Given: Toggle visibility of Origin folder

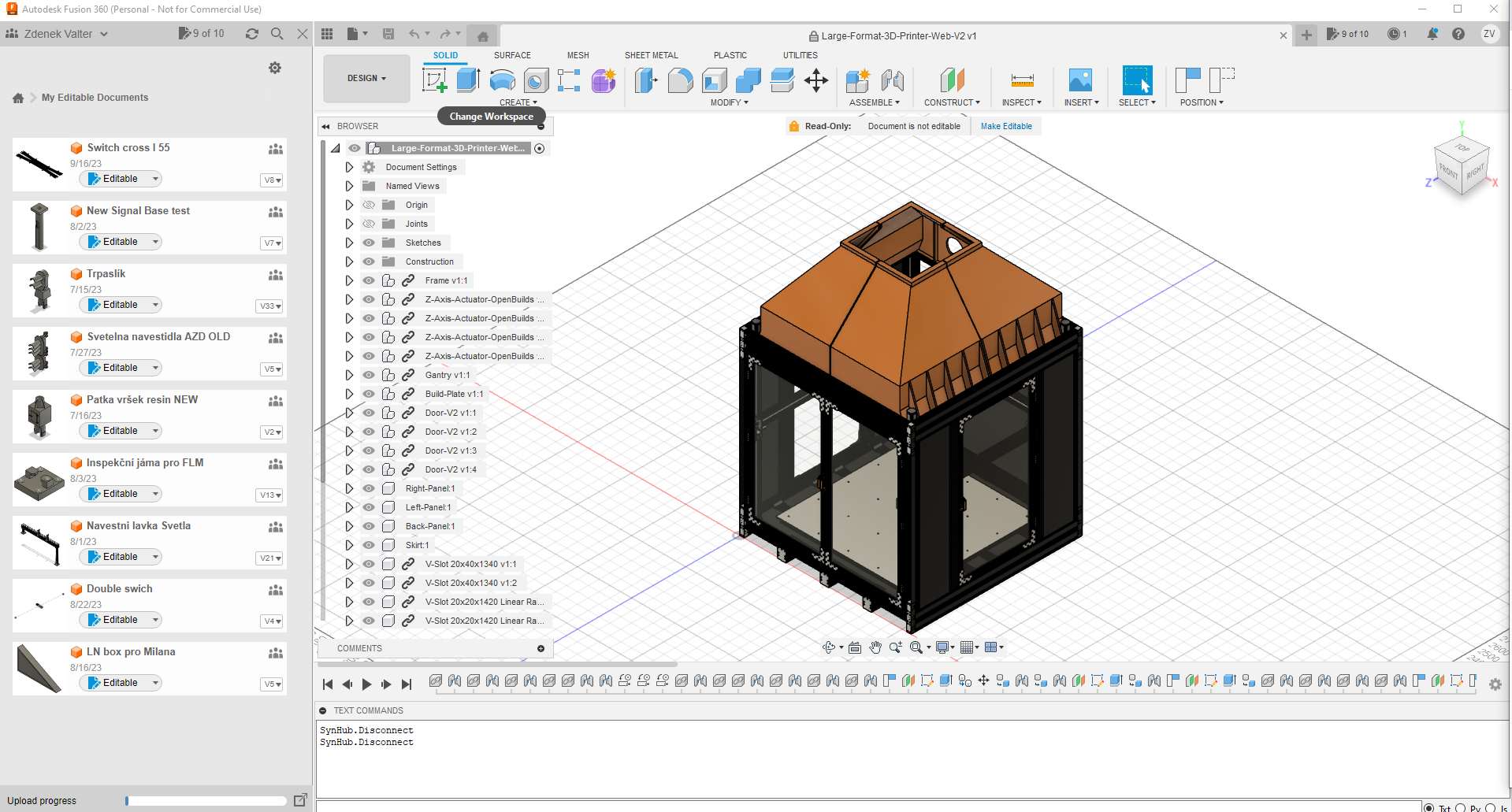Looking at the screenshot, I should (x=368, y=205).
